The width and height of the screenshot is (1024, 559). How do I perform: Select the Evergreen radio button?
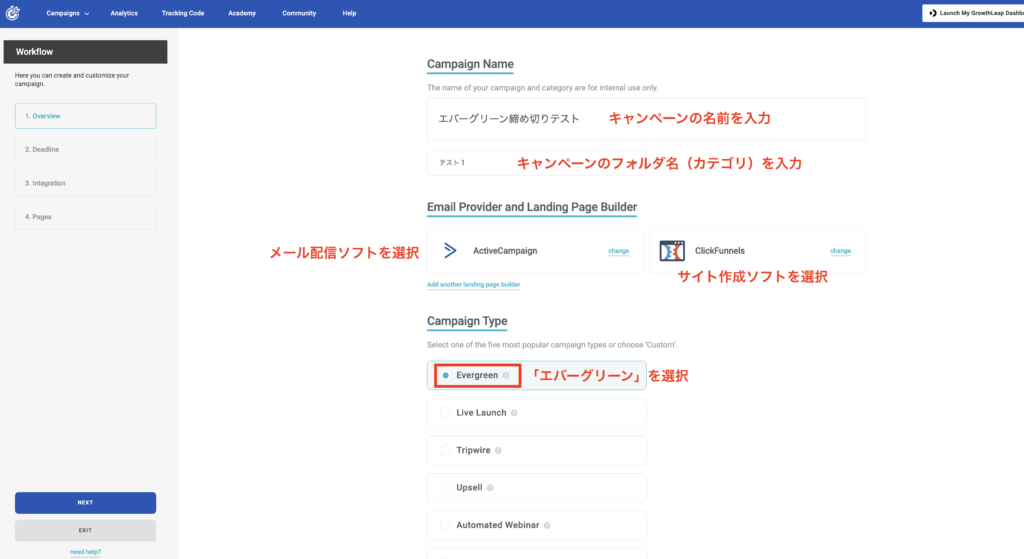445,375
